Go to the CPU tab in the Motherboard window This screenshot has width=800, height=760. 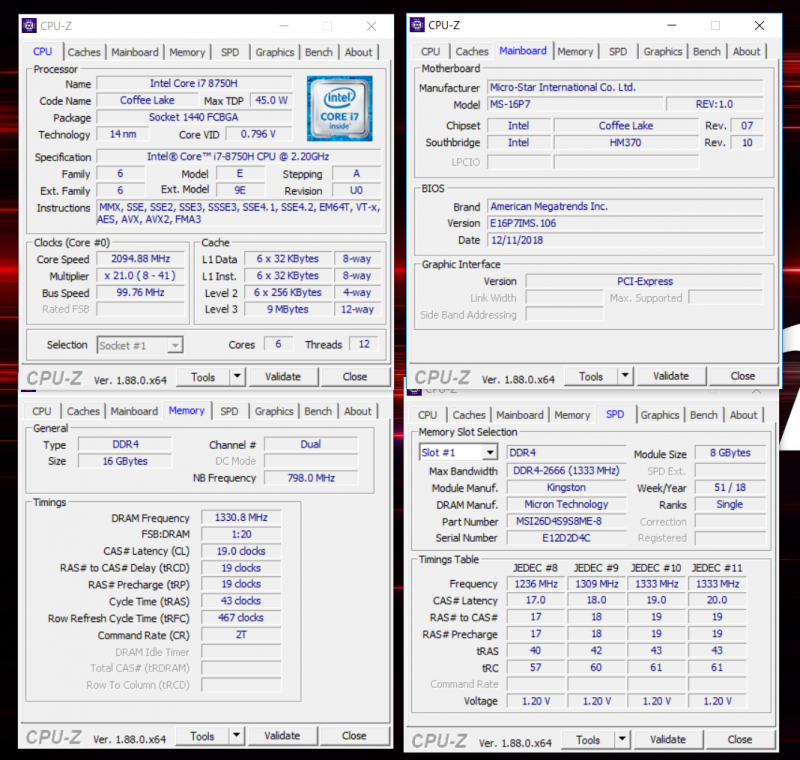[430, 52]
